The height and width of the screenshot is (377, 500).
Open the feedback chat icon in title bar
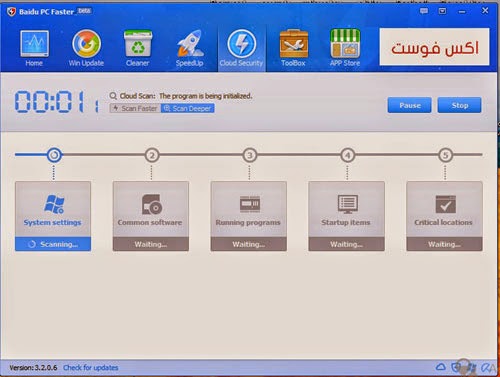coord(424,11)
